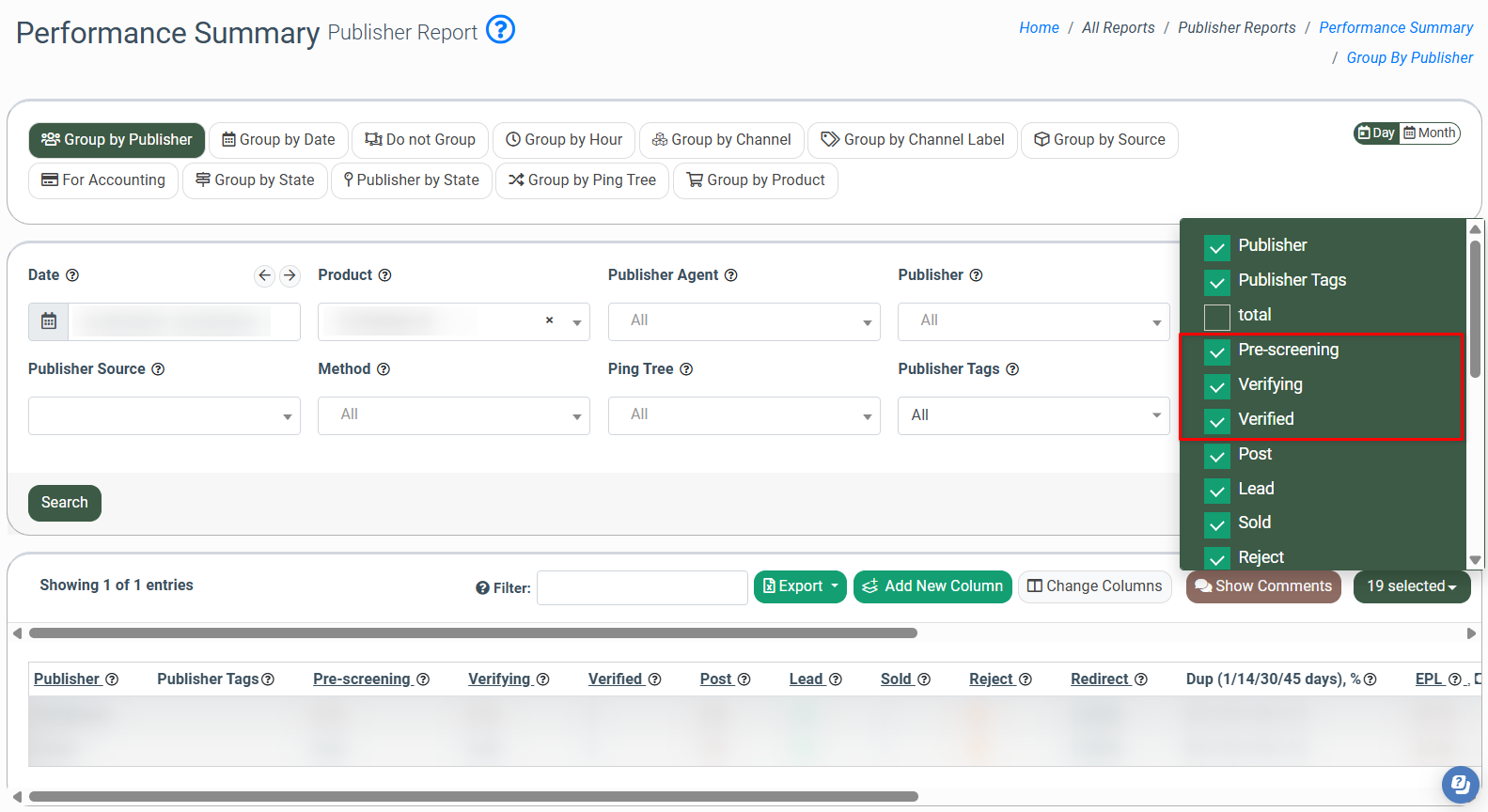The image size is (1488, 812).
Task: Open the Export dropdown button
Action: pos(800,586)
